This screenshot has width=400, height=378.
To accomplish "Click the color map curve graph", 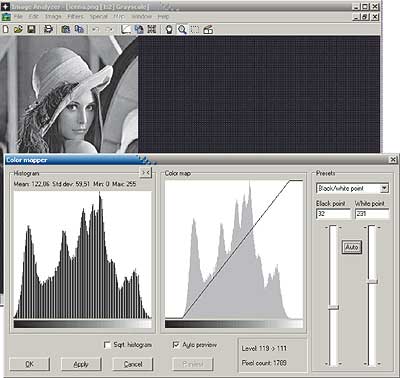I will pos(234,250).
